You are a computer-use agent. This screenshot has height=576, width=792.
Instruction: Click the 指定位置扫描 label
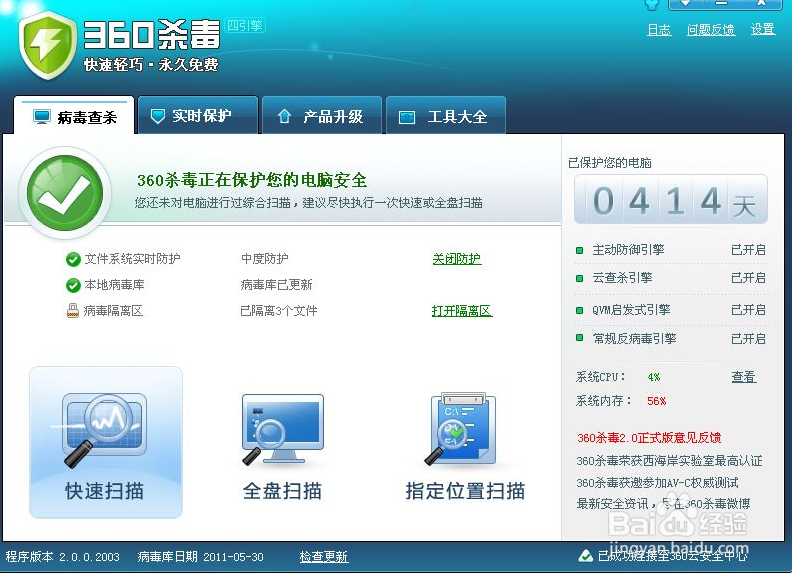point(465,491)
